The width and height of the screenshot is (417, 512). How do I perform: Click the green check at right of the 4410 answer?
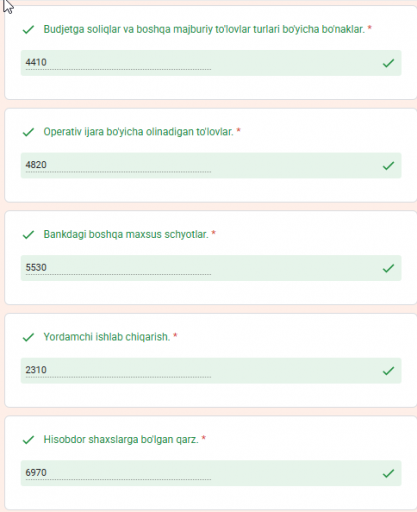(388, 63)
